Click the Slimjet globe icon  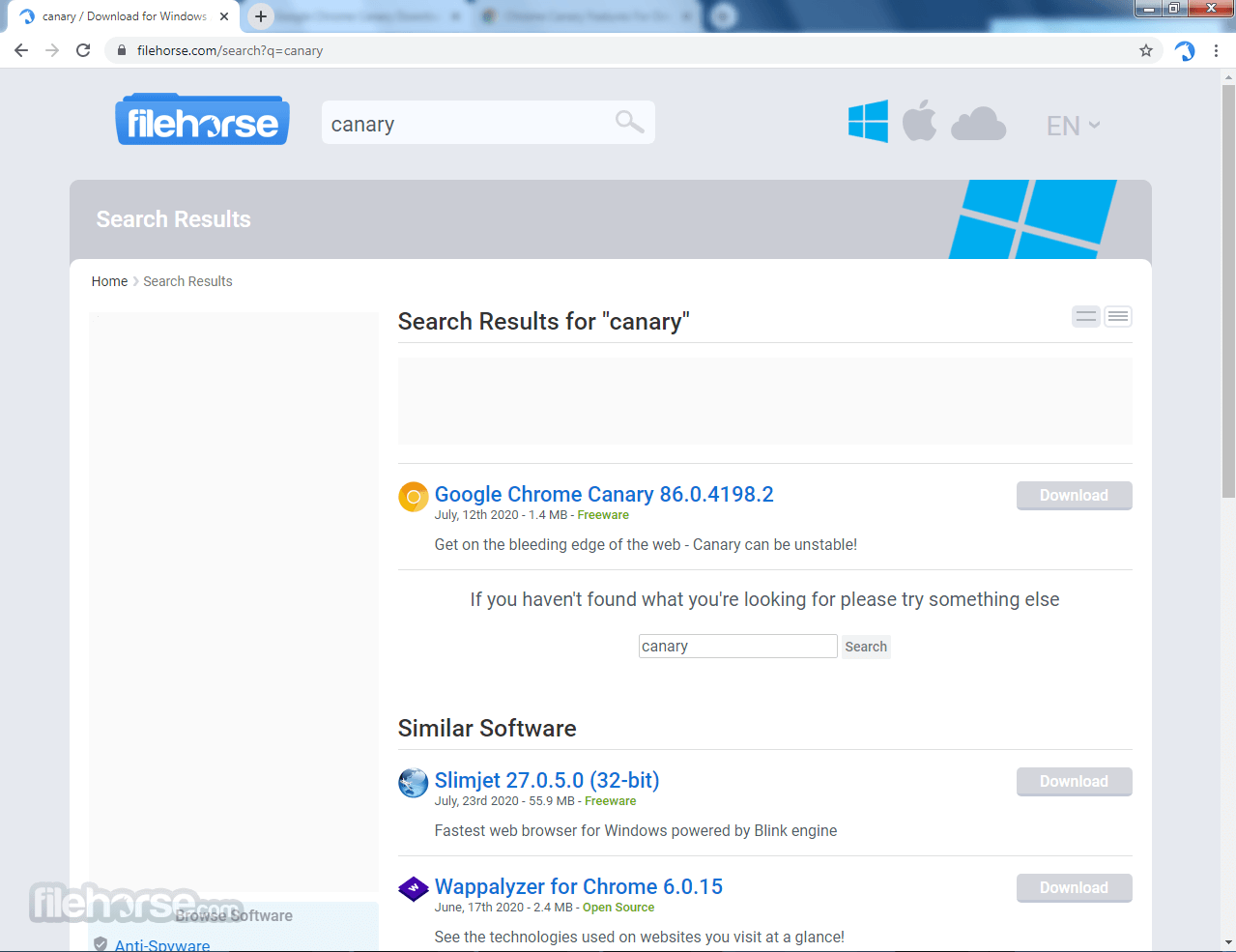(414, 783)
